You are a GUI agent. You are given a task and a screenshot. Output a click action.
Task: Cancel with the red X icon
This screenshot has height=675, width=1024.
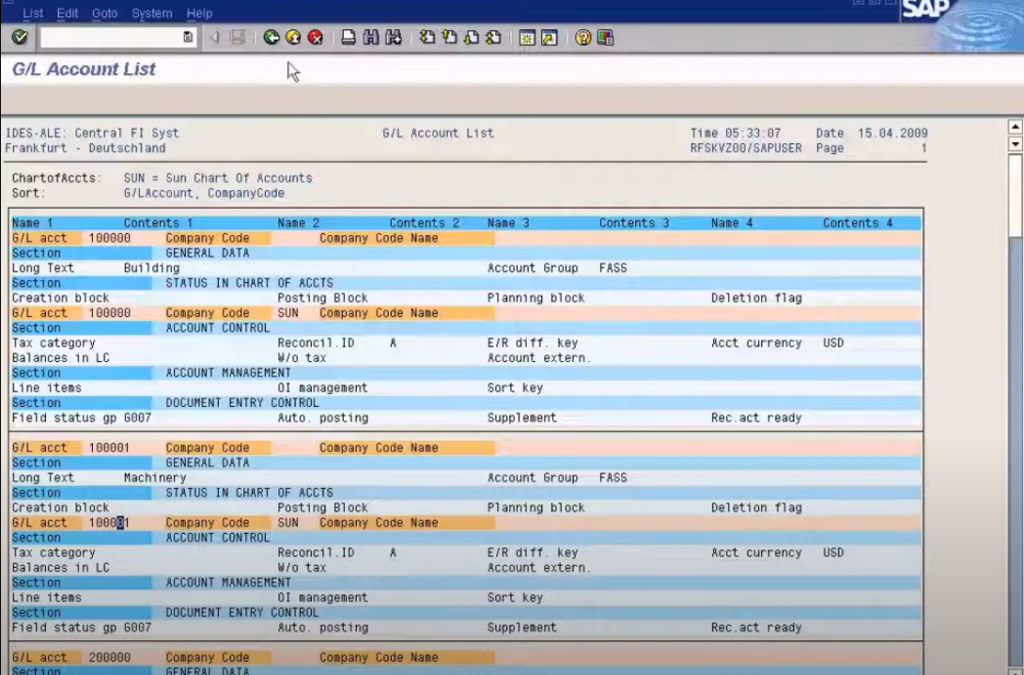(315, 37)
